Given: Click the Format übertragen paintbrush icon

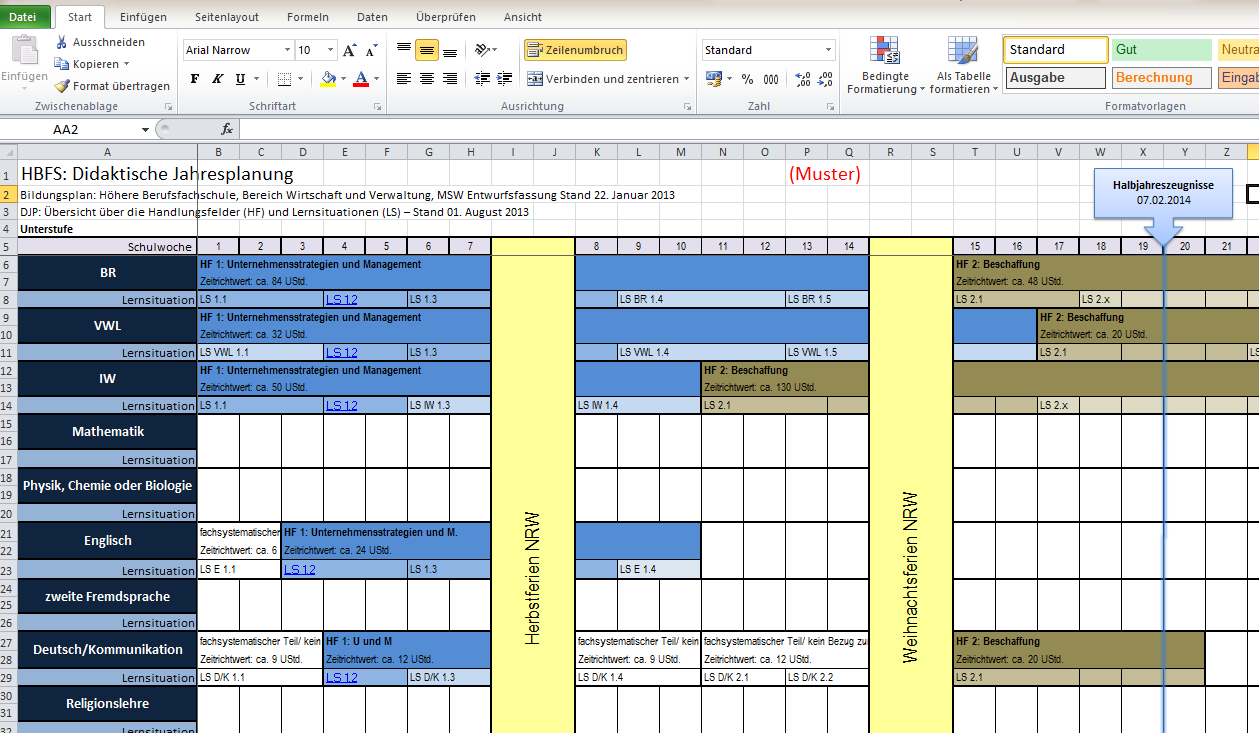Looking at the screenshot, I should click(x=62, y=86).
